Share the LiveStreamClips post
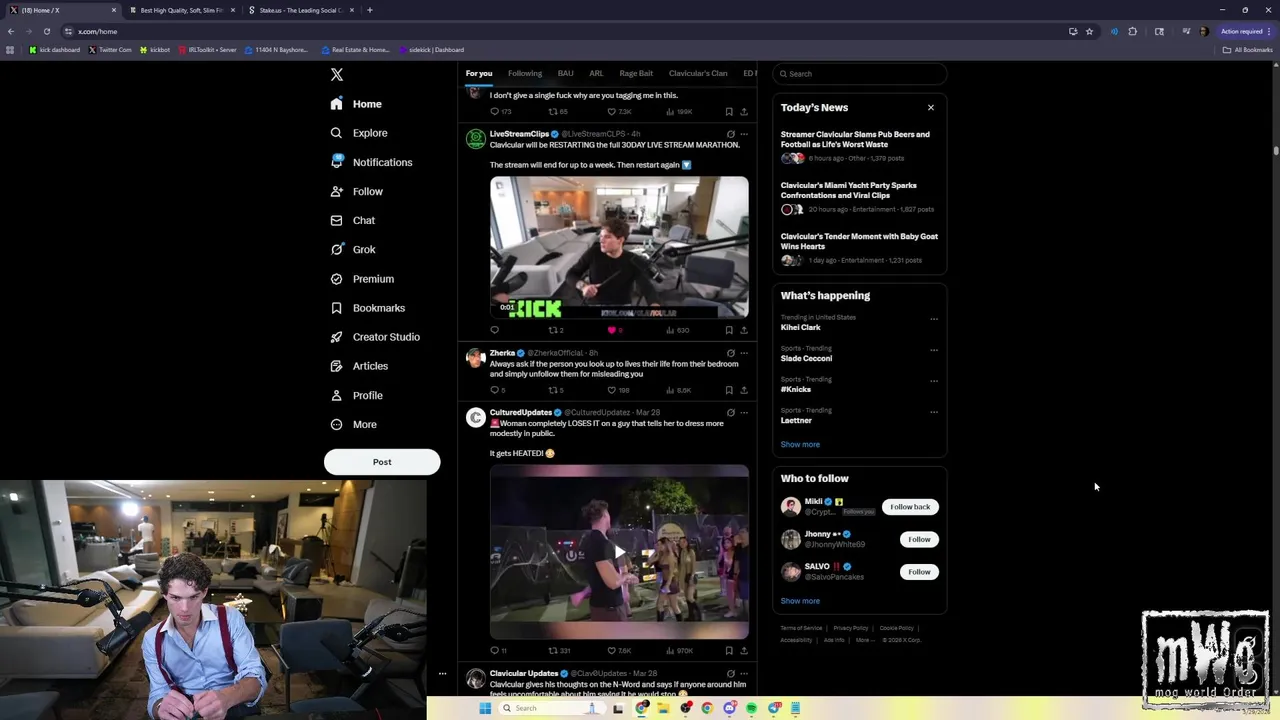This screenshot has width=1280, height=720. pyautogui.click(x=743, y=330)
